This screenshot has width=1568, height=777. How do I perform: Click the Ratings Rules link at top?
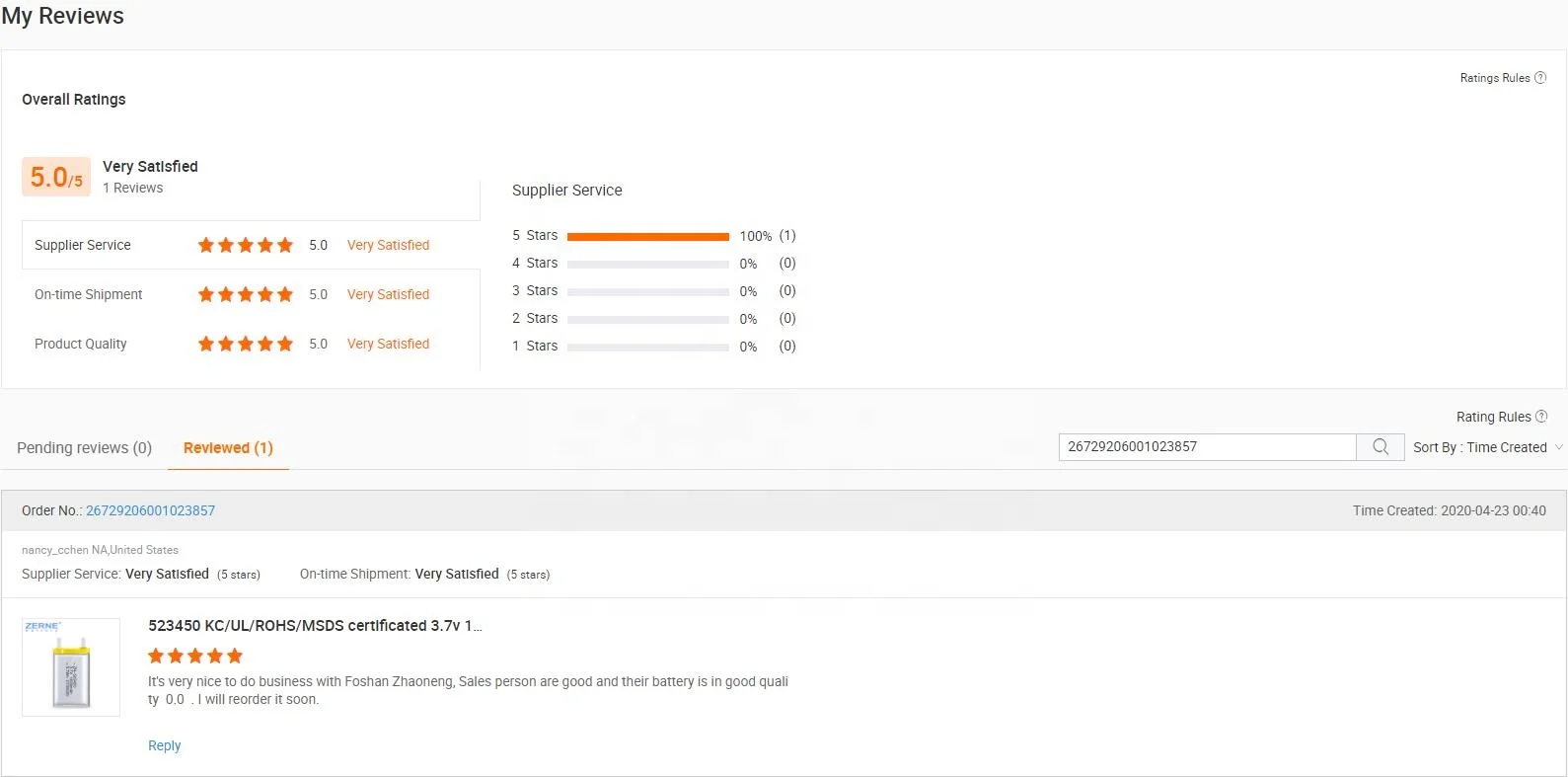(1495, 78)
